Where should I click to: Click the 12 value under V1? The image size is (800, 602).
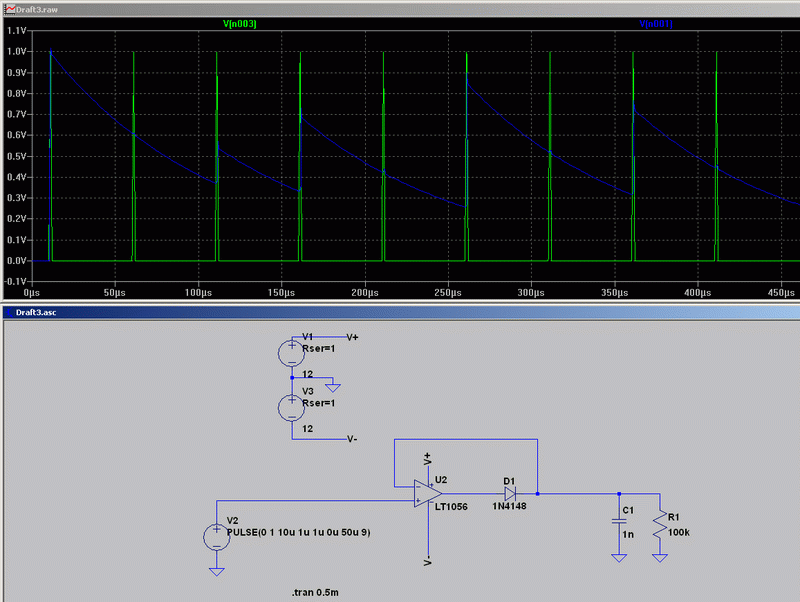308,374
